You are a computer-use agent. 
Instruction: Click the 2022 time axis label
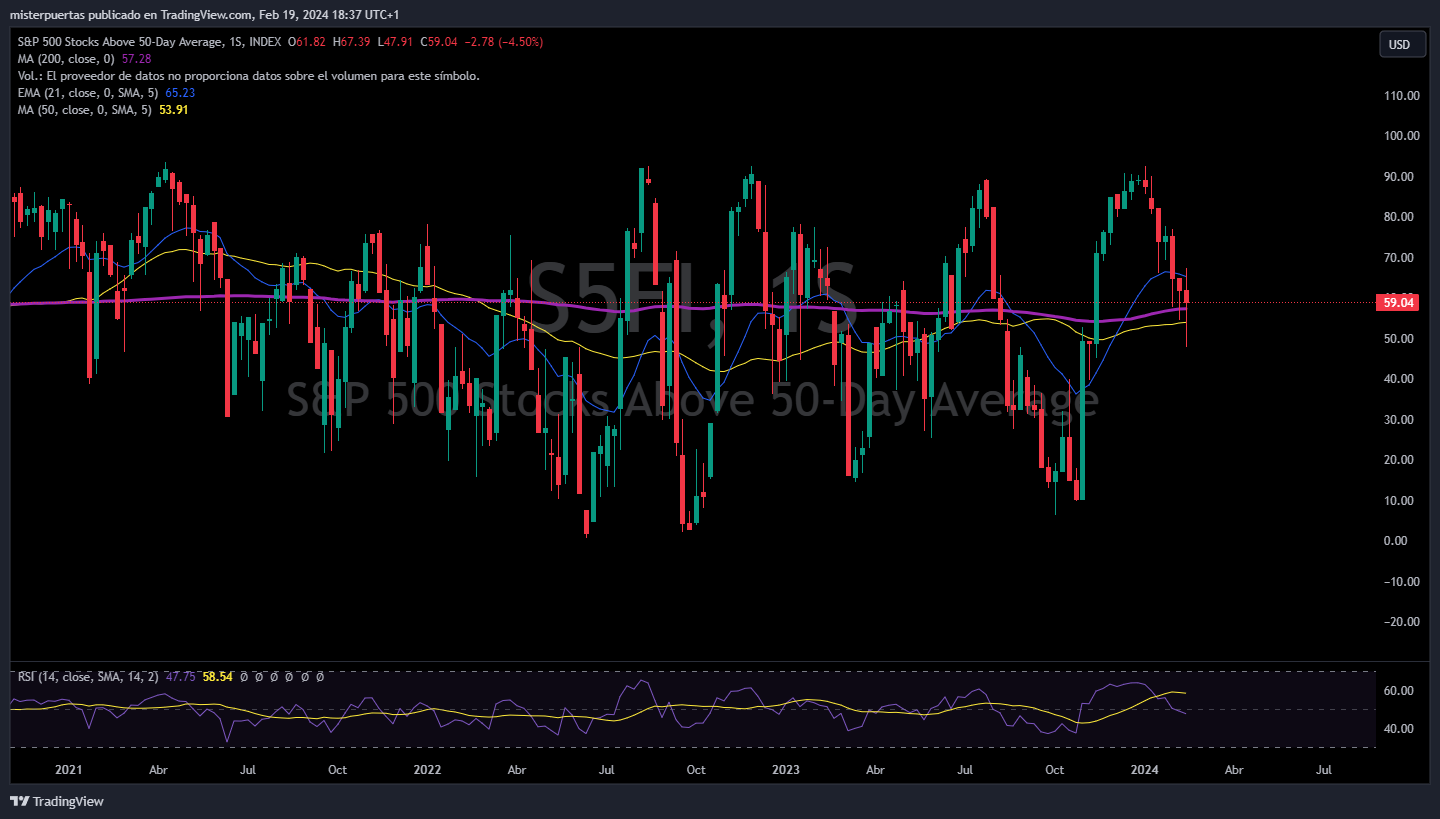click(x=427, y=770)
